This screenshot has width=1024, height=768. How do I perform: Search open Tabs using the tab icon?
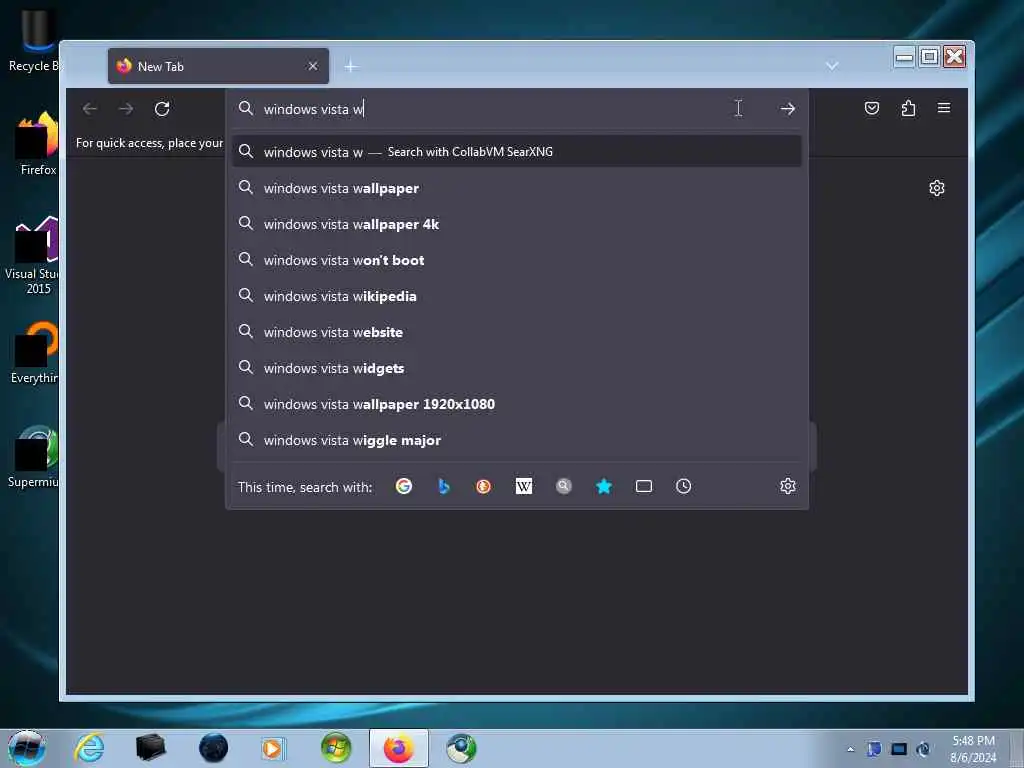coord(644,486)
